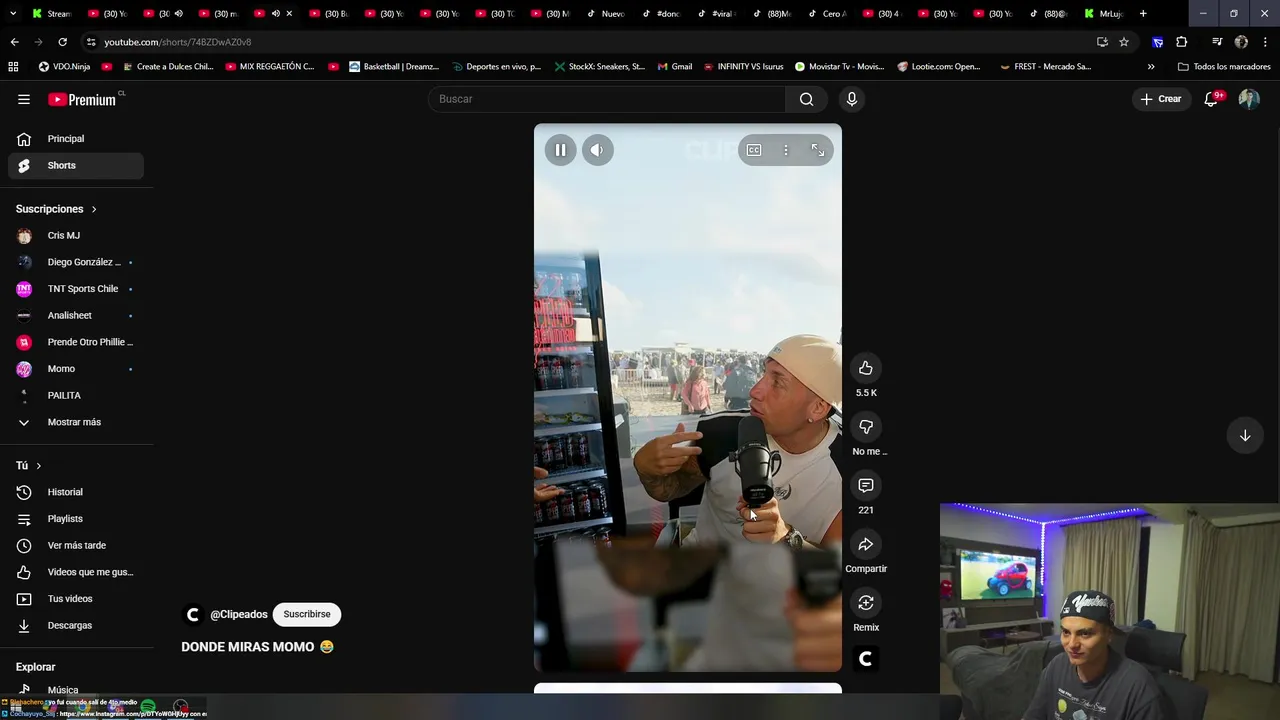Open Cris MJ subscription

(x=76, y=235)
